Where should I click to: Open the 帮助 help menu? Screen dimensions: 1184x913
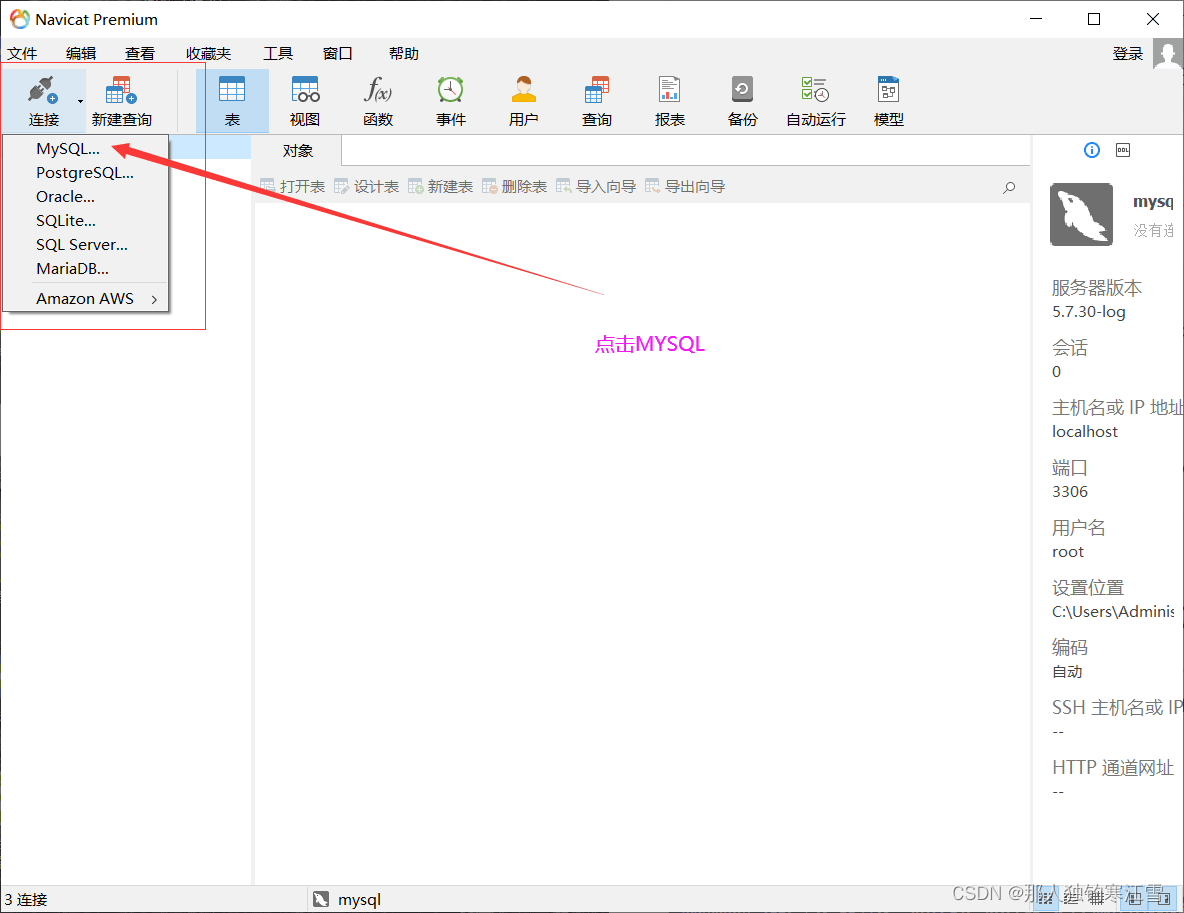(x=404, y=54)
